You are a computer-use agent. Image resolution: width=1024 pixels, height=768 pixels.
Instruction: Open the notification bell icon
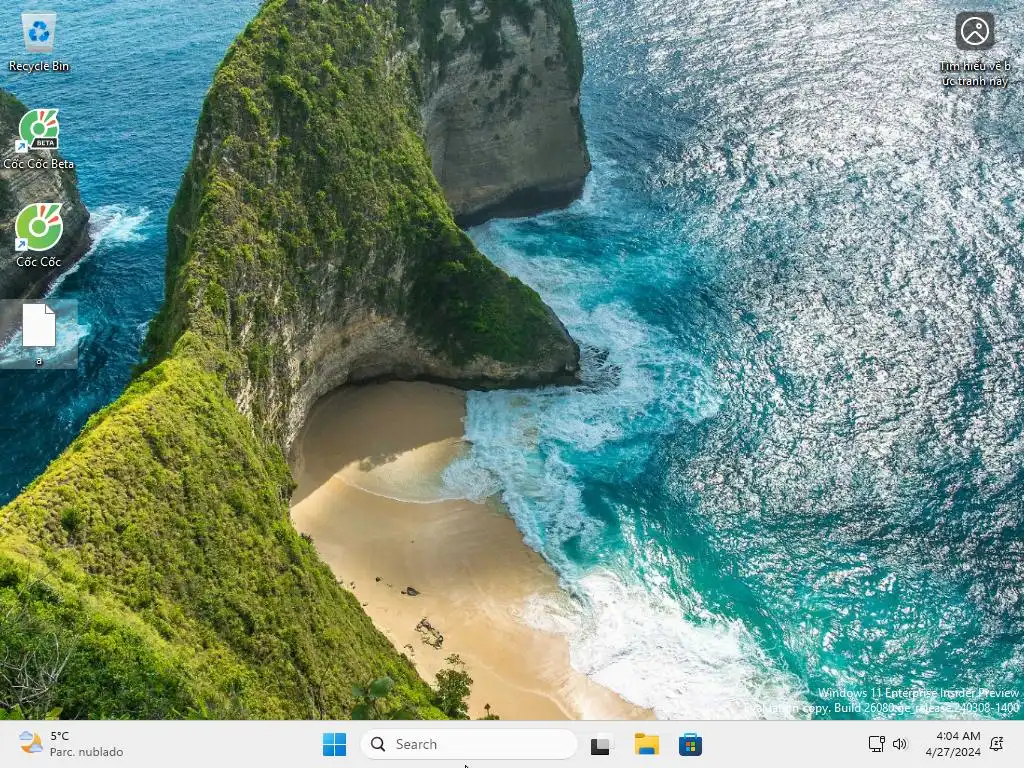pyautogui.click(x=997, y=744)
